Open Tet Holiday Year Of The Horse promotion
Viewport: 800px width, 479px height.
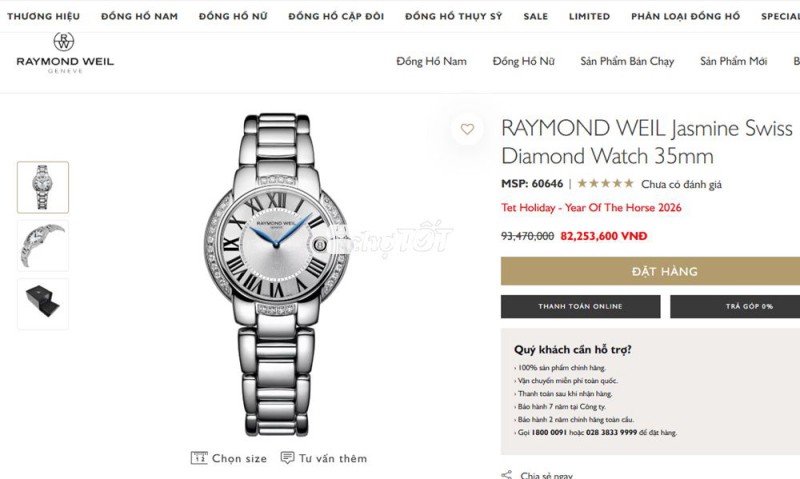tap(591, 208)
